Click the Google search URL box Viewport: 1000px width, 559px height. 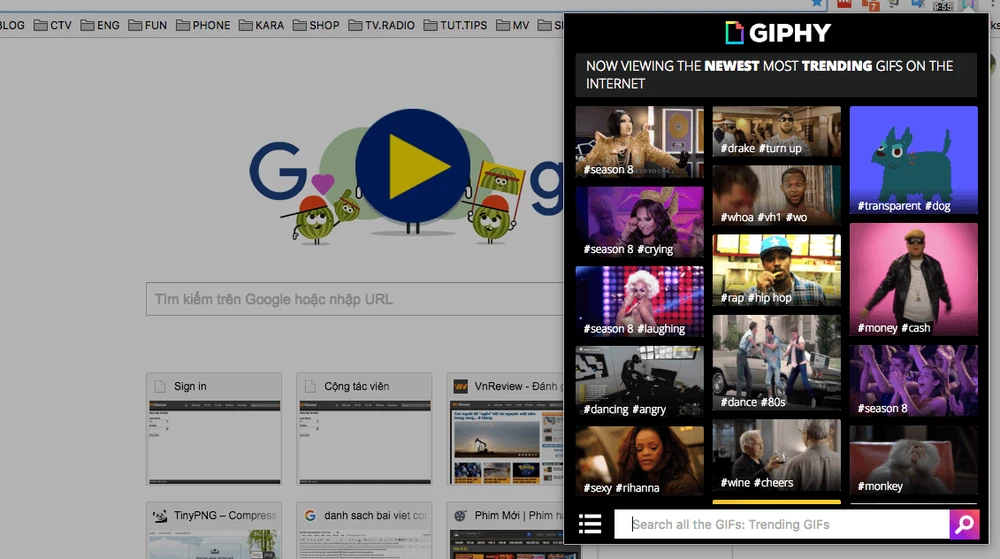click(x=355, y=299)
